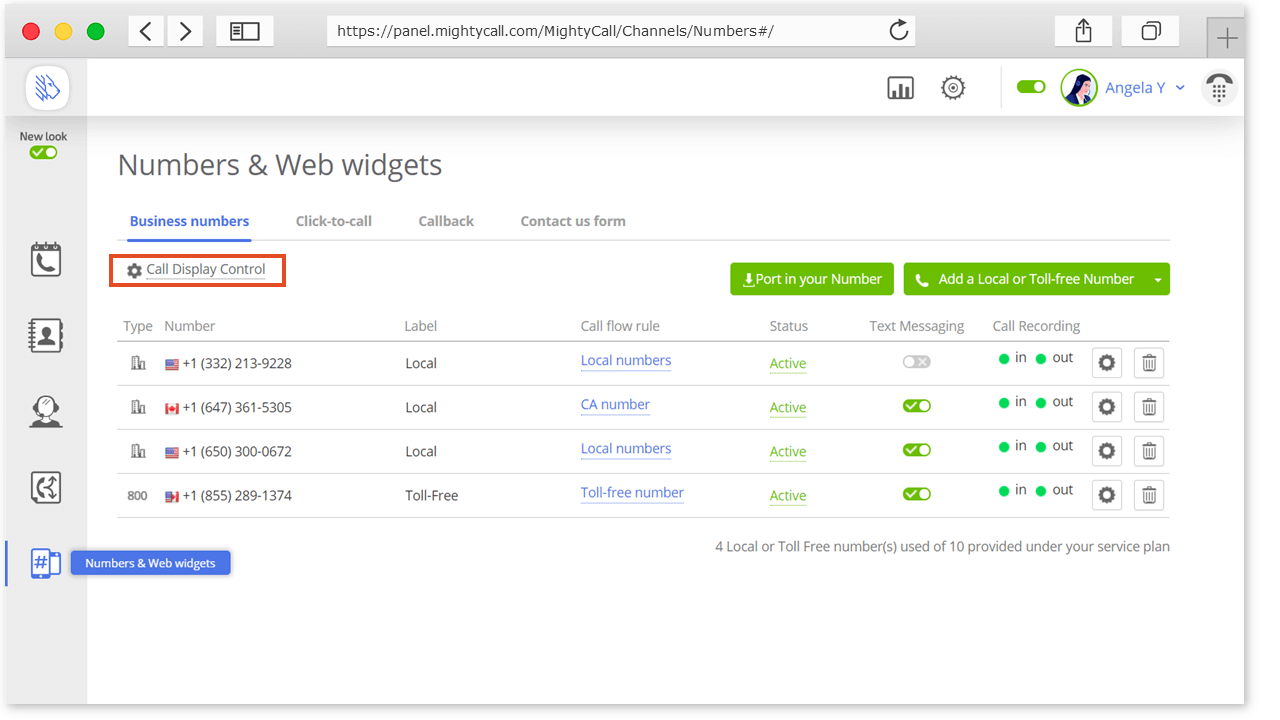Image resolution: width=1280 pixels, height=720 pixels.
Task: Open the calls journal sidebar icon
Action: click(x=46, y=259)
